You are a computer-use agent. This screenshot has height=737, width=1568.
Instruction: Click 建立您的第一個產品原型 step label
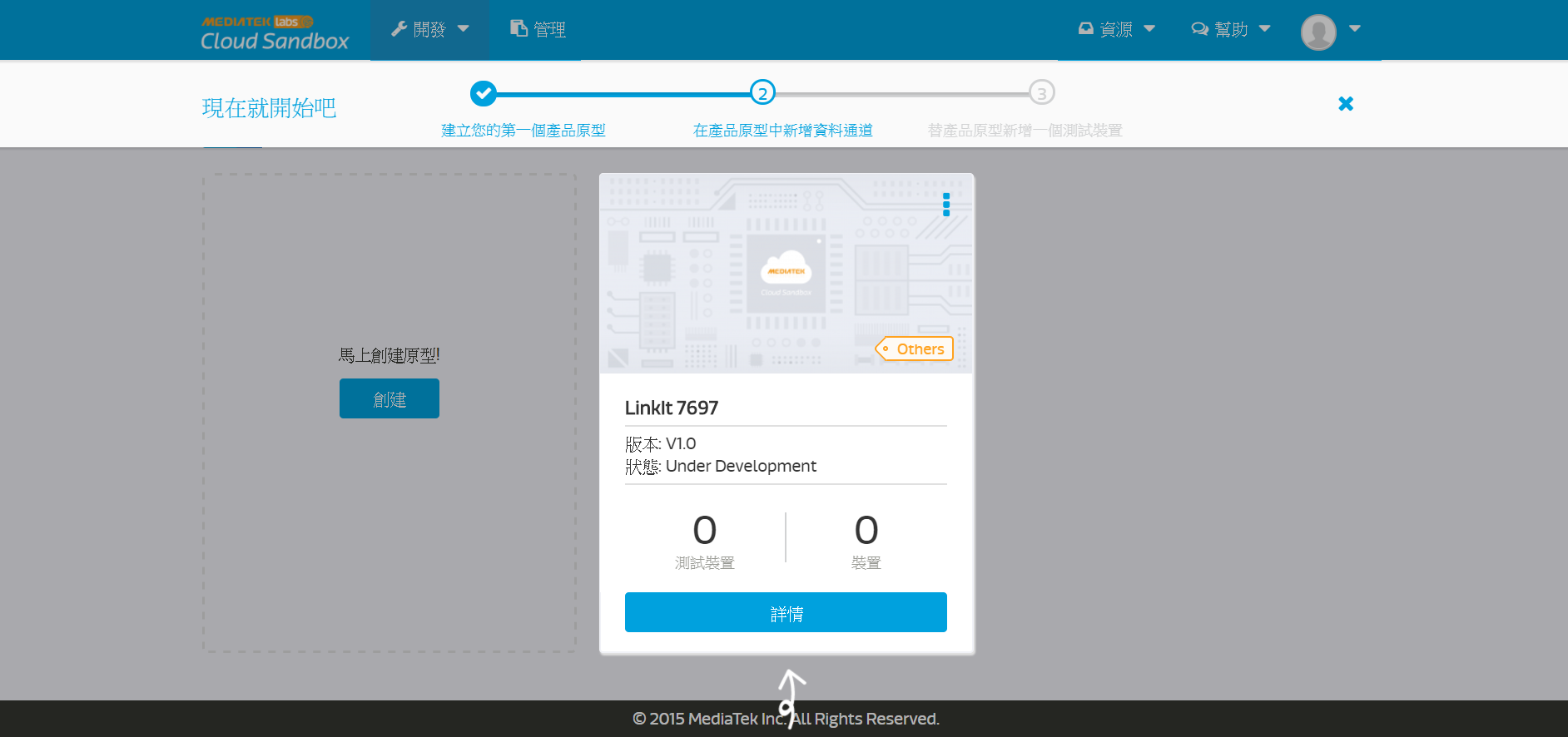pos(523,131)
